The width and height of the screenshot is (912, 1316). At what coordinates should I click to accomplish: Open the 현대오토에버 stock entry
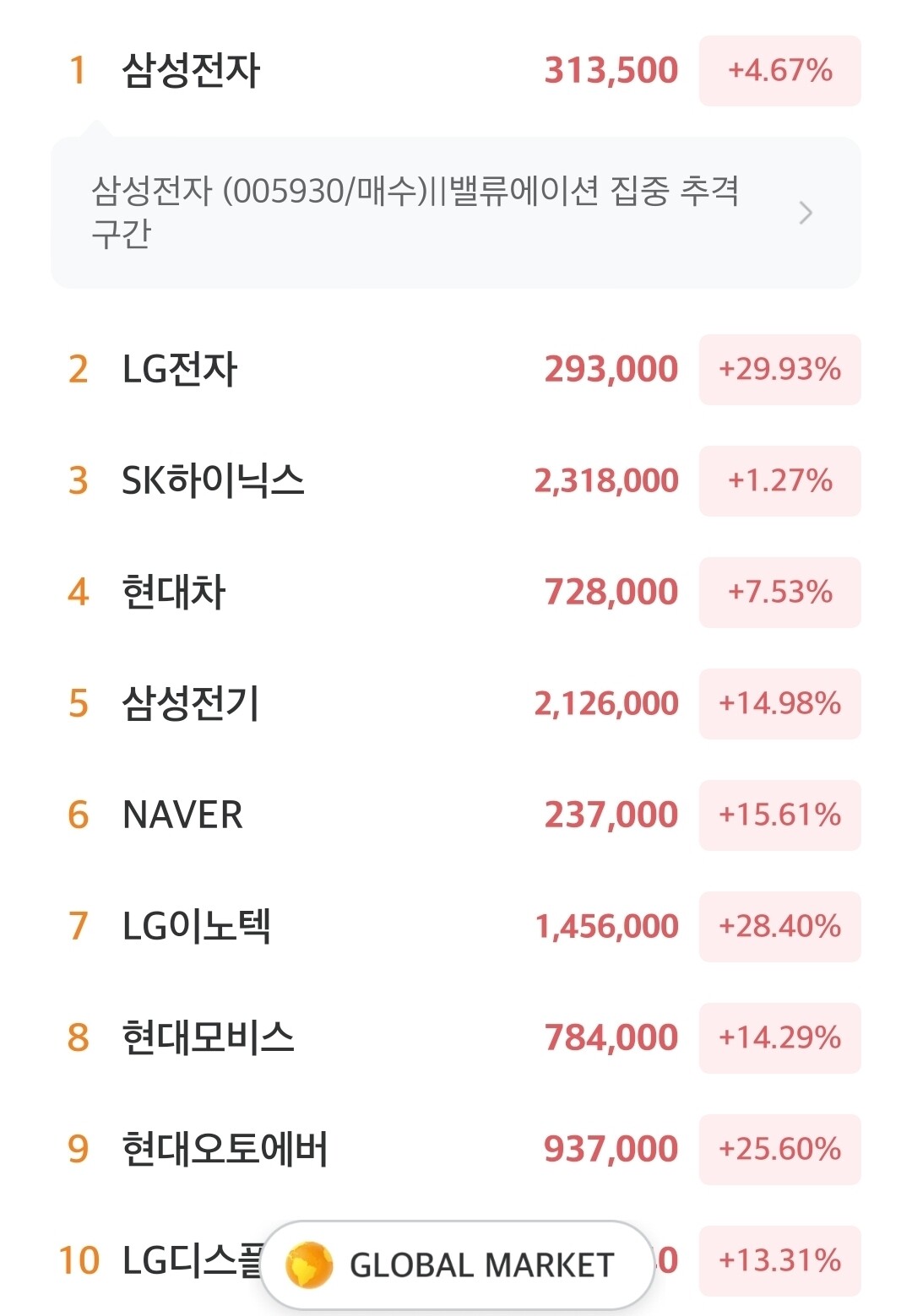point(456,1150)
